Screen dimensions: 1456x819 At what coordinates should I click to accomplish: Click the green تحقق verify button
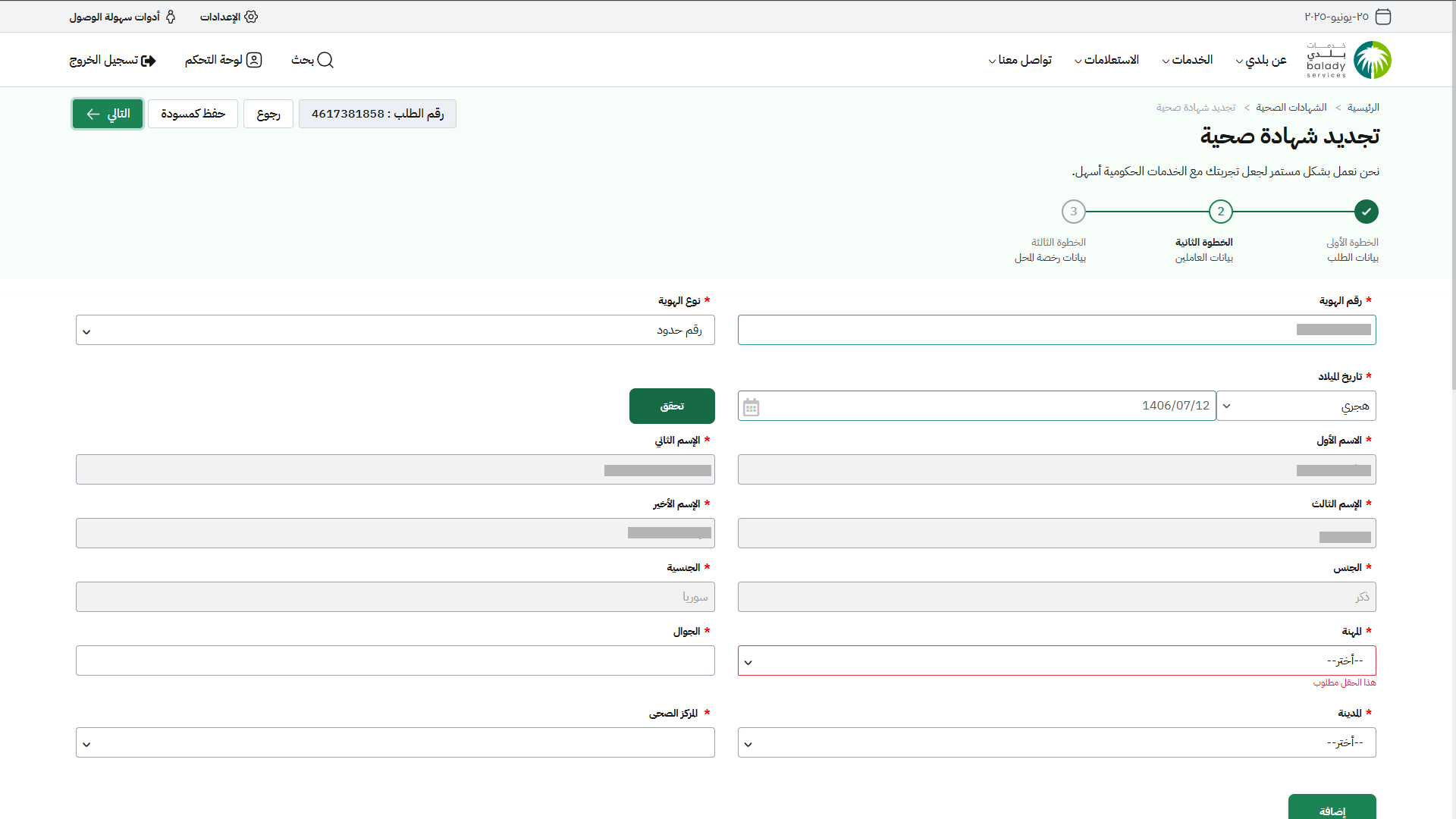pos(672,406)
